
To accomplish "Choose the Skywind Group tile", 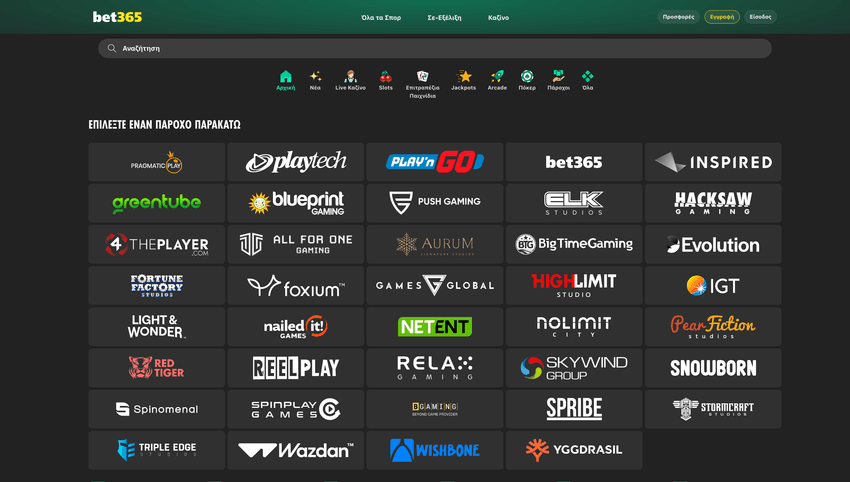I will tap(574, 368).
